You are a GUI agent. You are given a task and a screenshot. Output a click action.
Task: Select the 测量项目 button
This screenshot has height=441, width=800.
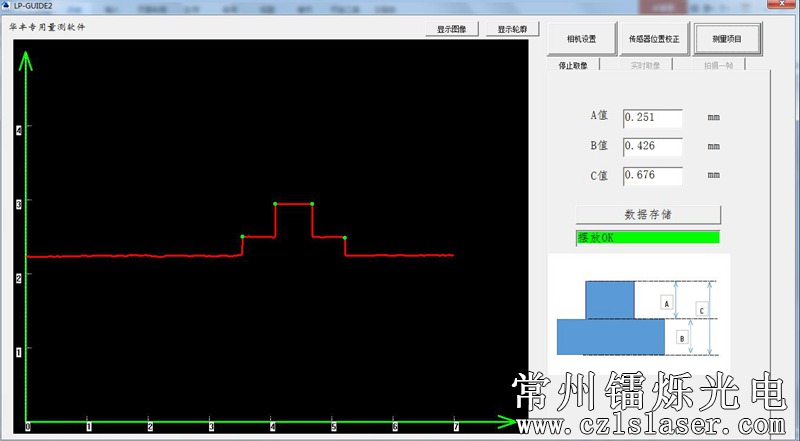pyautogui.click(x=727, y=39)
